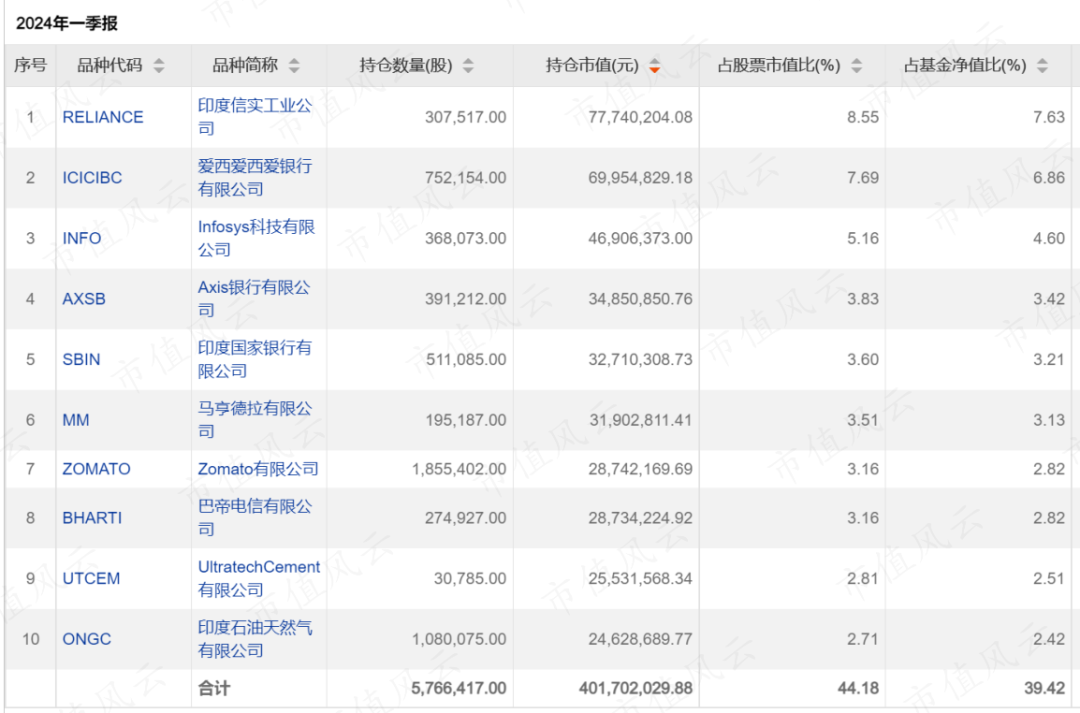Select holding quantity 752,154.00
Viewport: 1080px width, 713px height.
coord(466,178)
